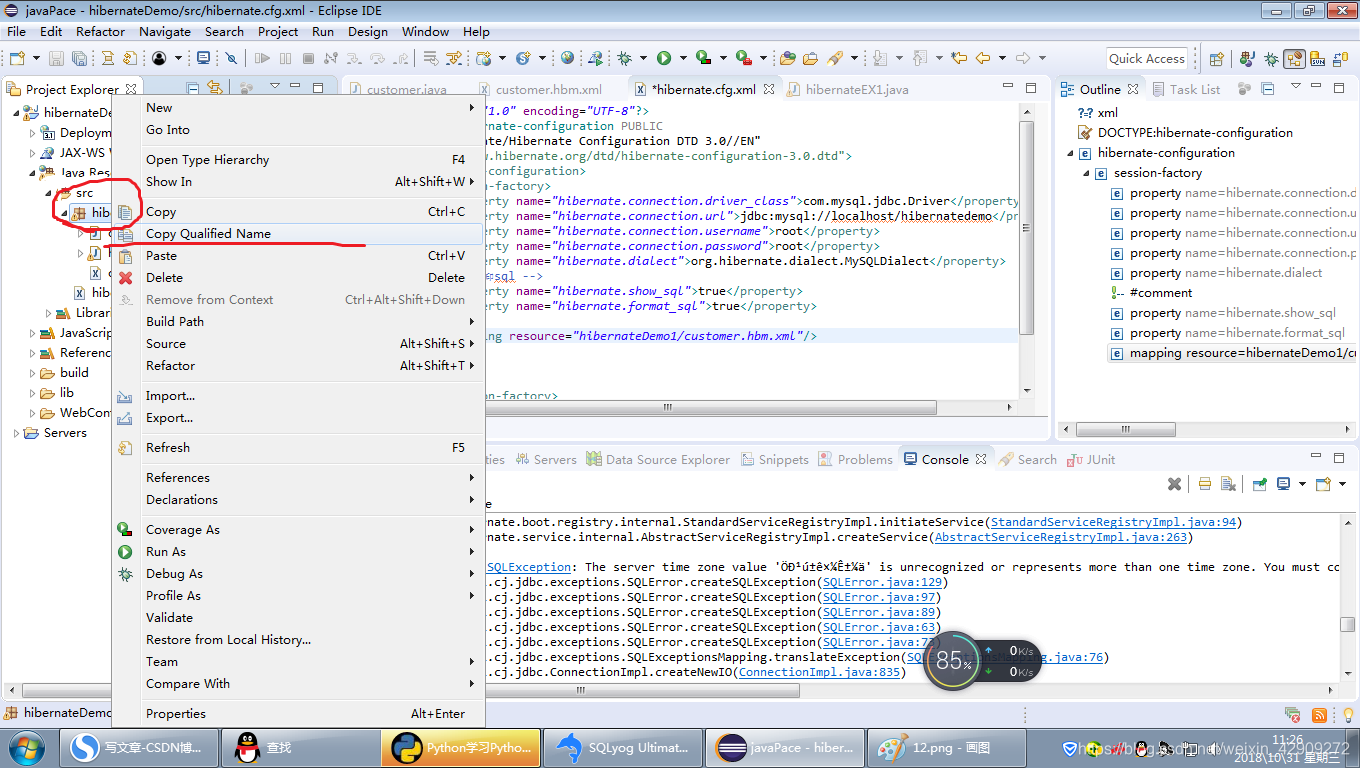Open the Navigate menu in menu bar
Viewport: 1360px width, 768px height.
[165, 31]
